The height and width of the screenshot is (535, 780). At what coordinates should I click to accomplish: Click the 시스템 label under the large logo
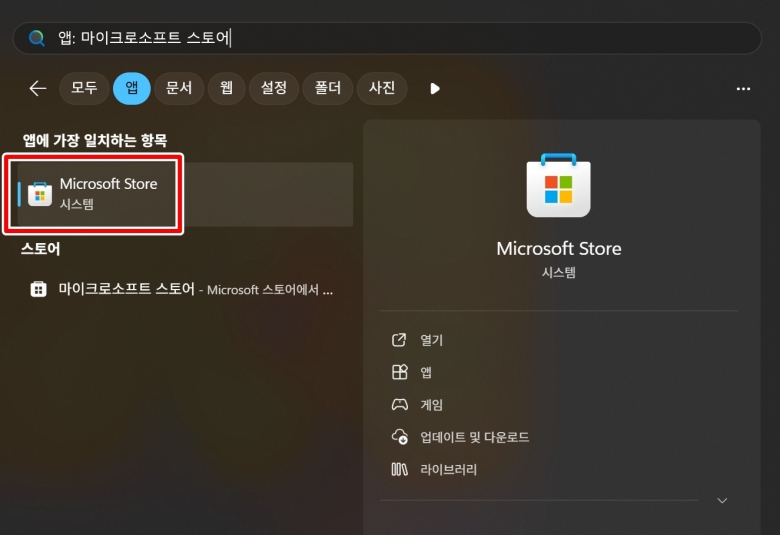coord(559,272)
